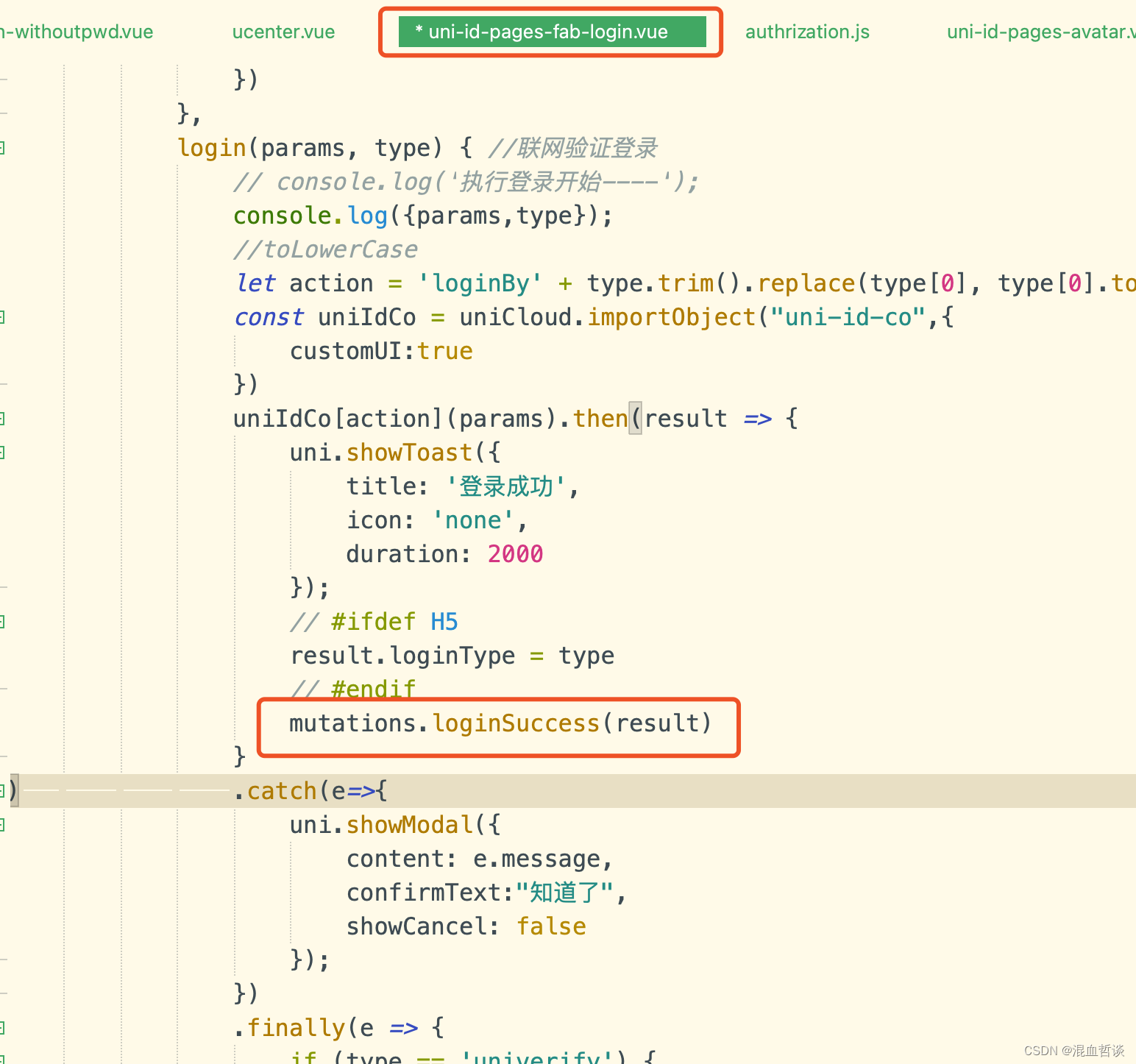Screen dimensions: 1136x1064
Task: Collapse fold on #ifdef H5 line
Action: pyautogui.click(x=2, y=622)
